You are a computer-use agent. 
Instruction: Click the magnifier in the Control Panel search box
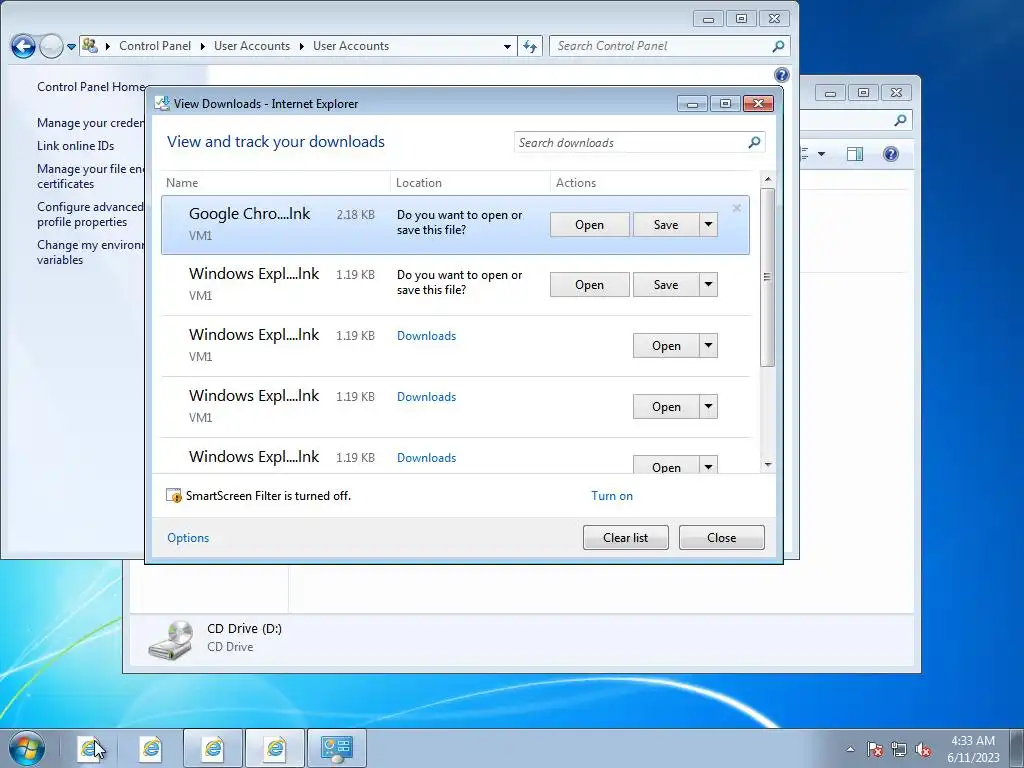pos(778,46)
